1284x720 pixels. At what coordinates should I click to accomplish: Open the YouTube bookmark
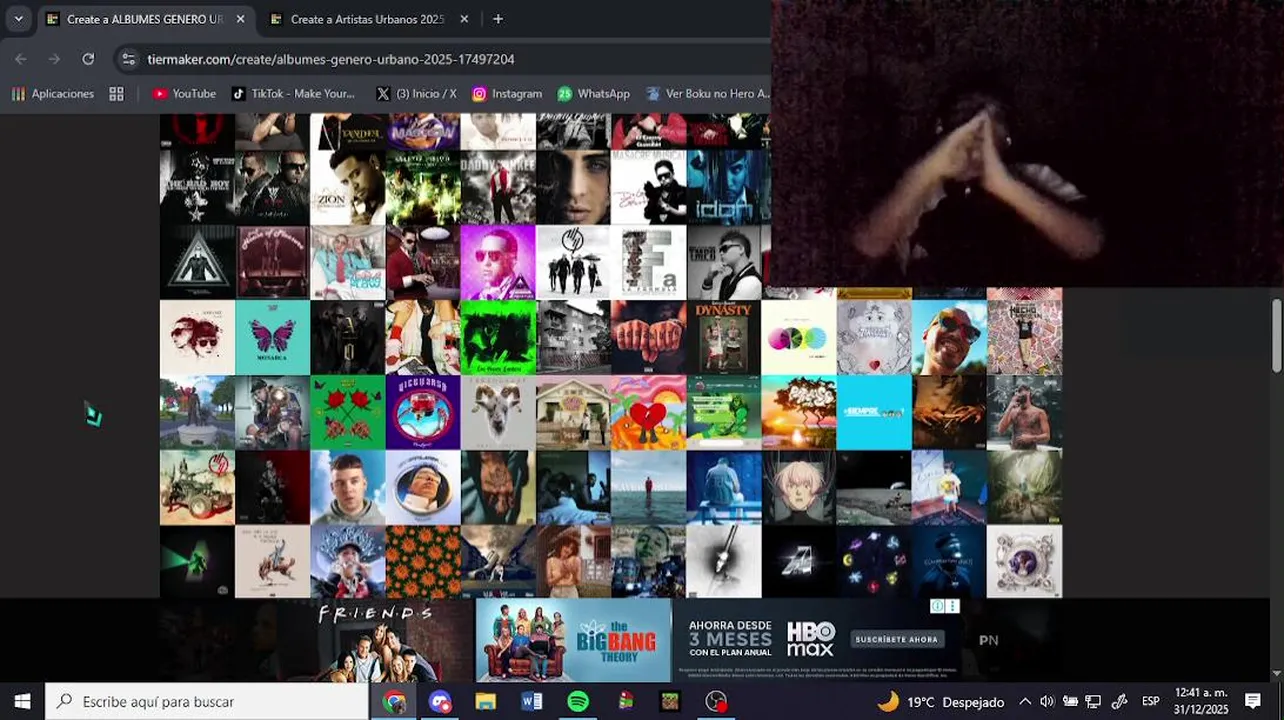tap(184, 93)
